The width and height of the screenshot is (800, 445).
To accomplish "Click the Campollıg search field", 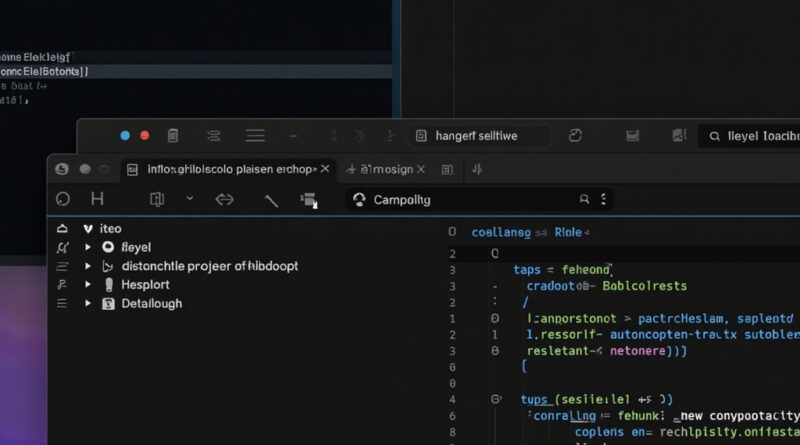I will (480, 200).
